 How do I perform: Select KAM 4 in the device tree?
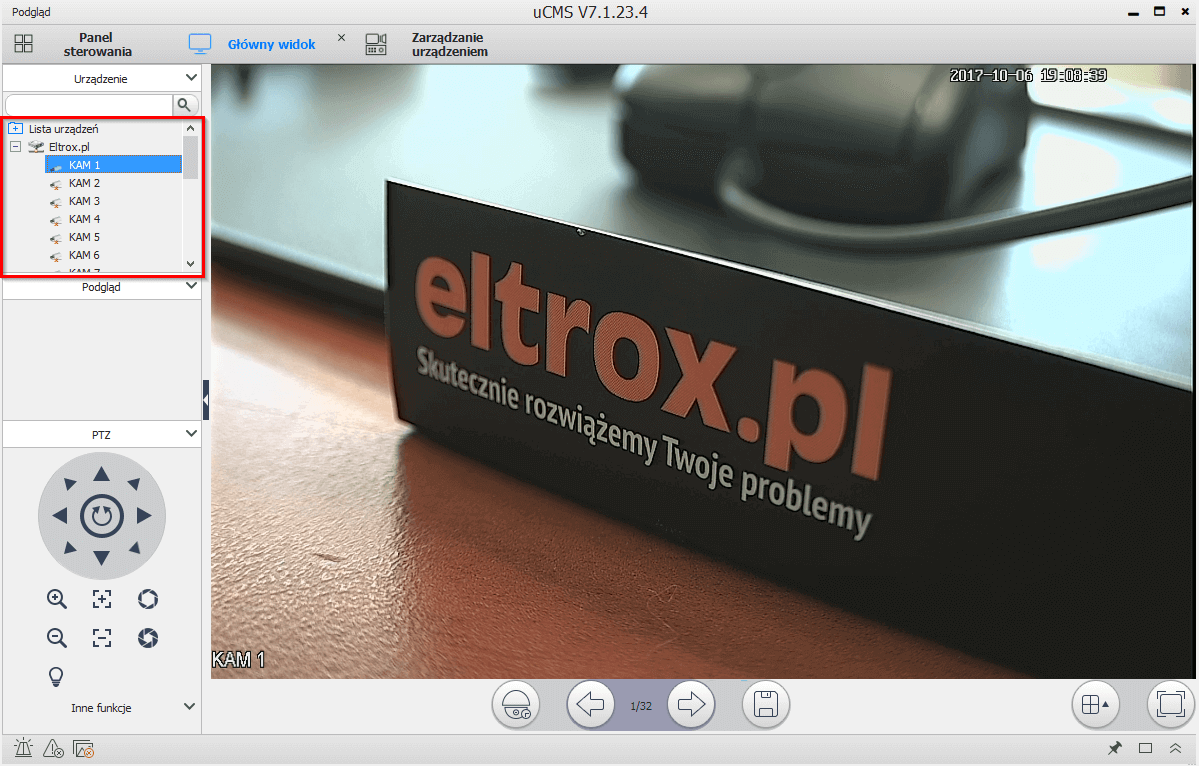coord(84,219)
